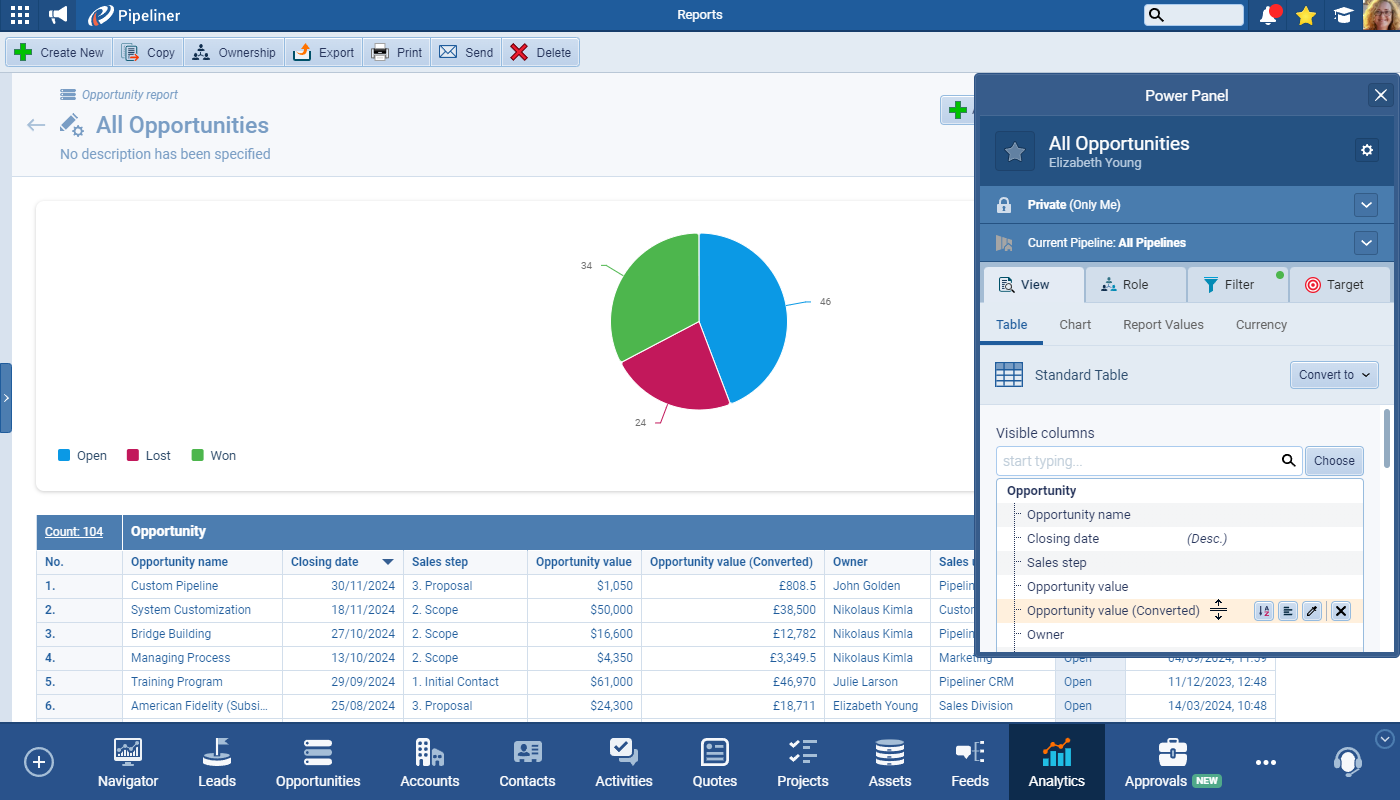
Task: Switch to the Filter tab
Action: 1237,285
